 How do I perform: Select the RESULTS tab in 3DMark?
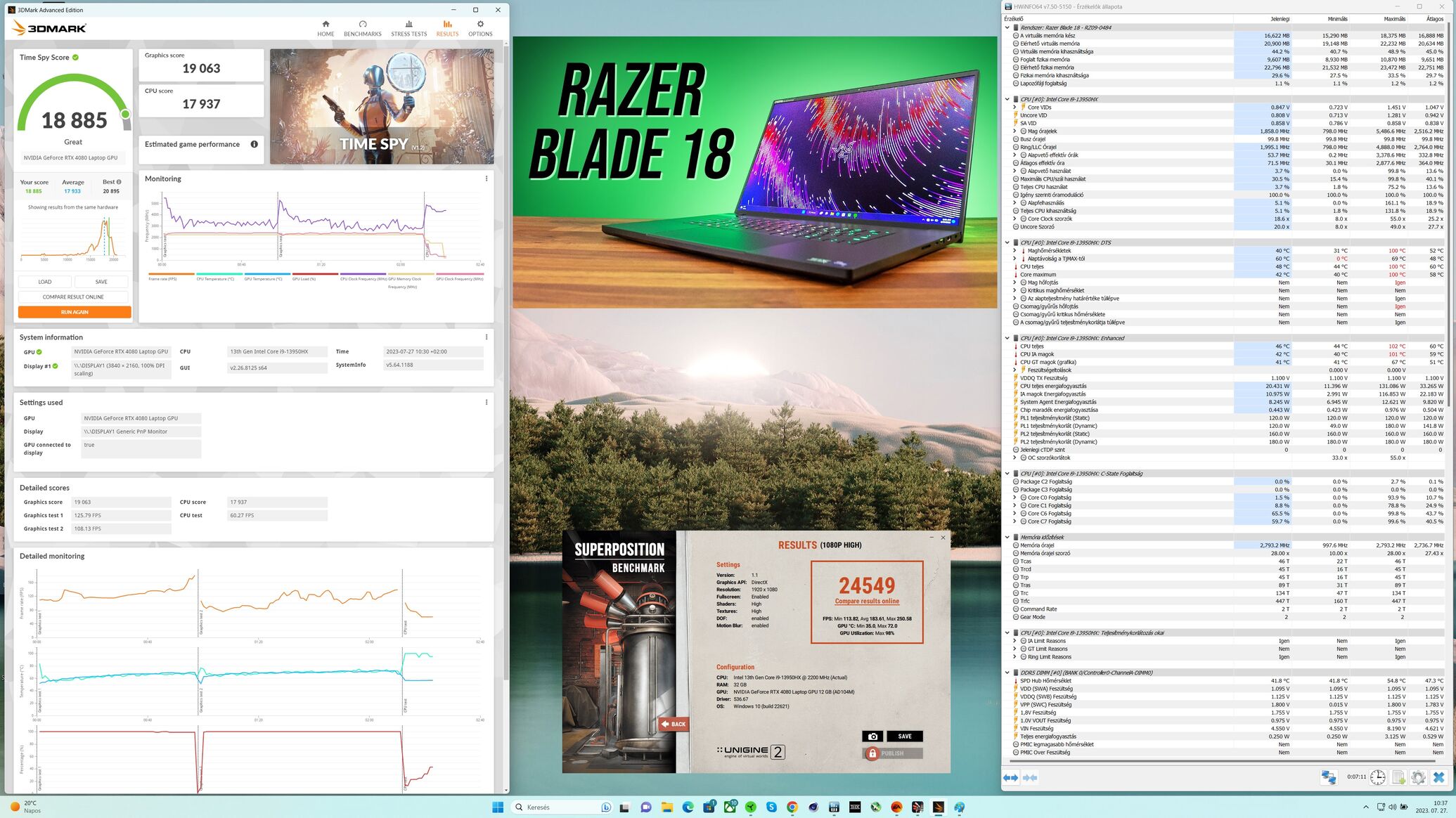pyautogui.click(x=447, y=28)
